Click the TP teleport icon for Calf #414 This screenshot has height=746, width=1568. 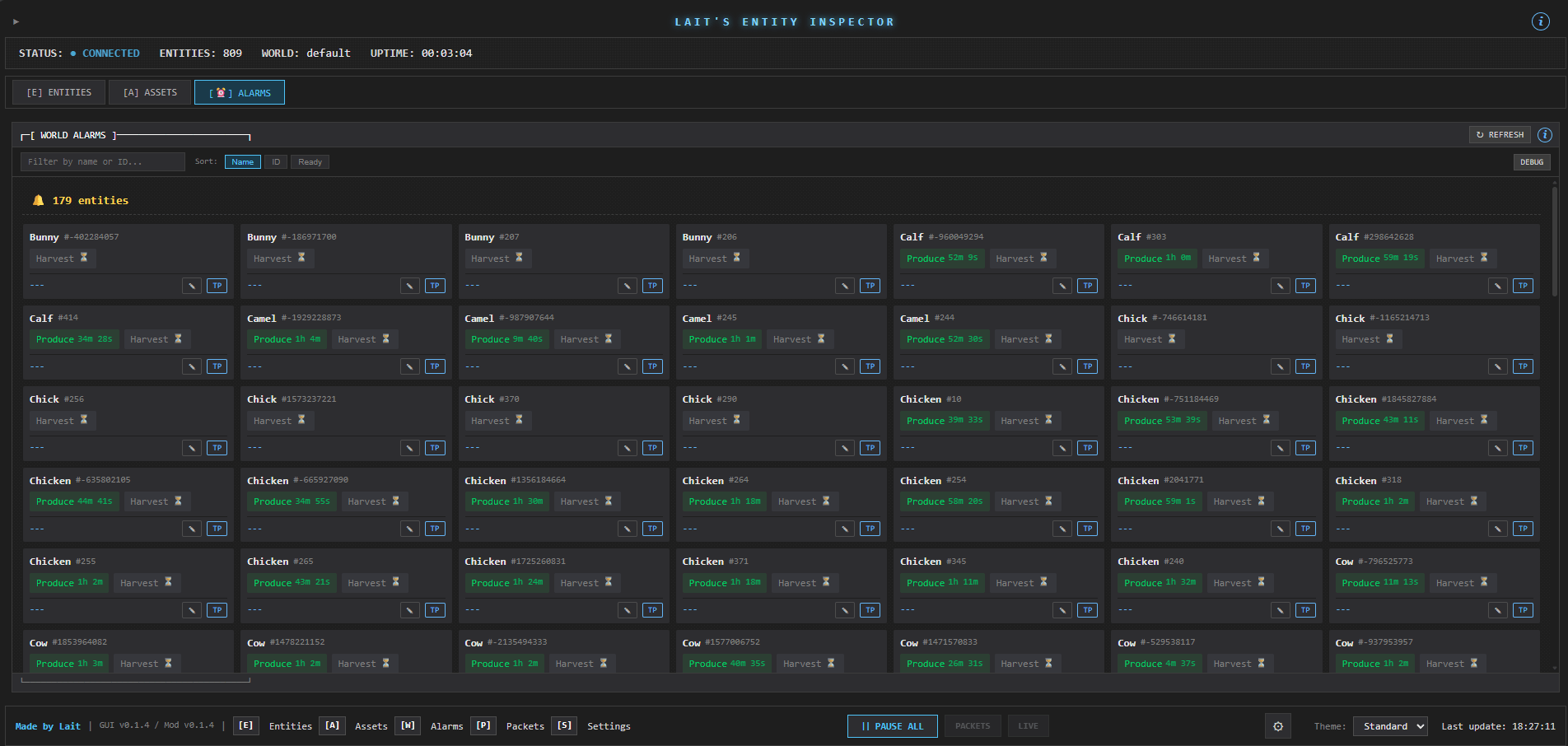coord(217,366)
